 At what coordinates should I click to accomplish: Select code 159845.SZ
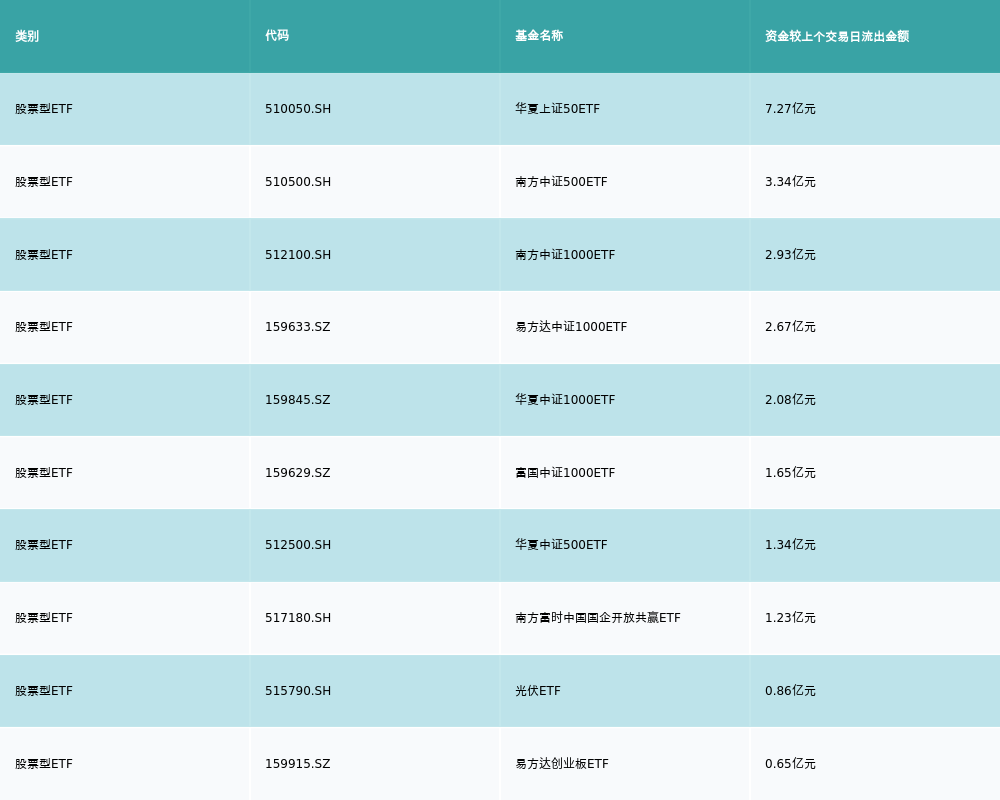(298, 400)
